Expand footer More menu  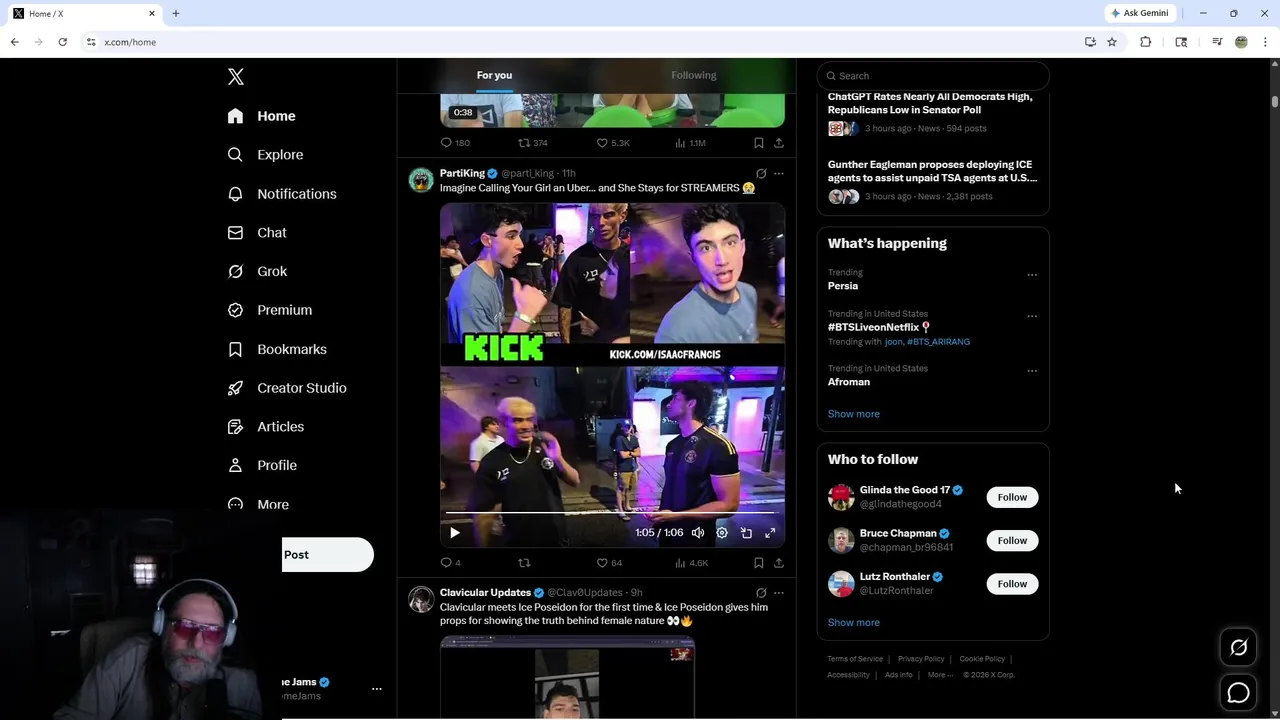click(940, 675)
